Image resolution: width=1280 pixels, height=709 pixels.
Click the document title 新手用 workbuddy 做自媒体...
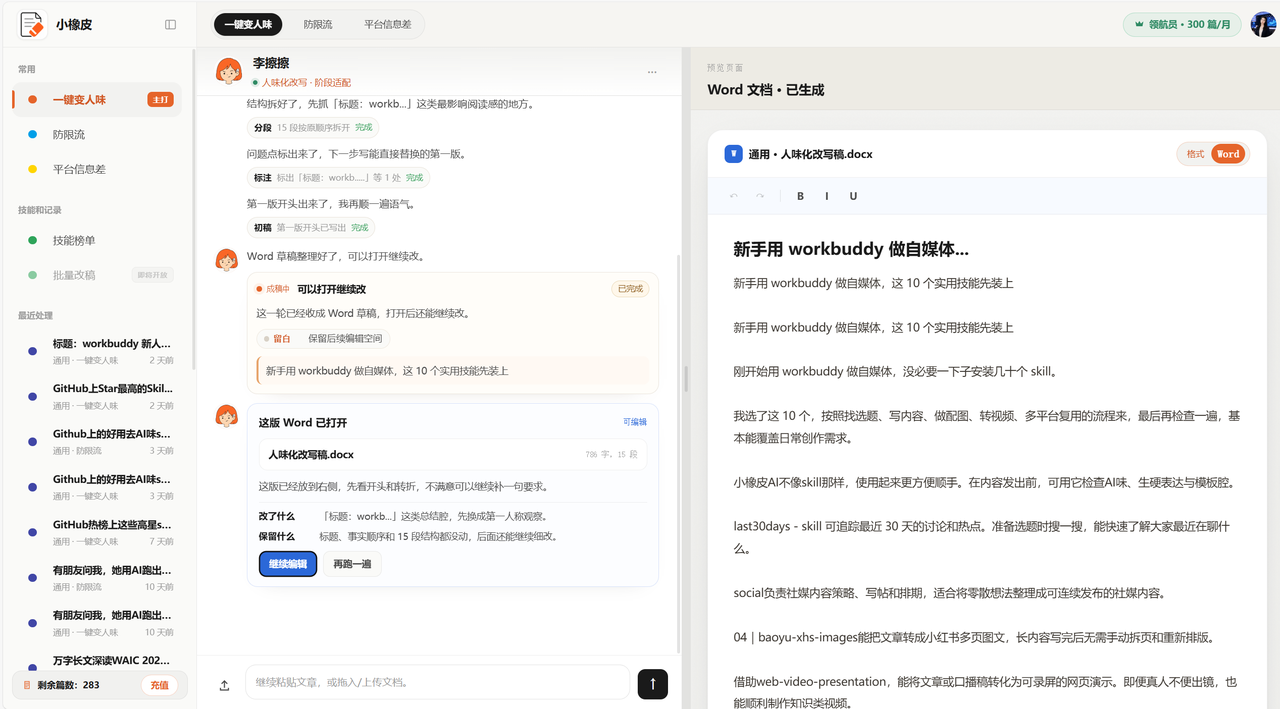(851, 249)
